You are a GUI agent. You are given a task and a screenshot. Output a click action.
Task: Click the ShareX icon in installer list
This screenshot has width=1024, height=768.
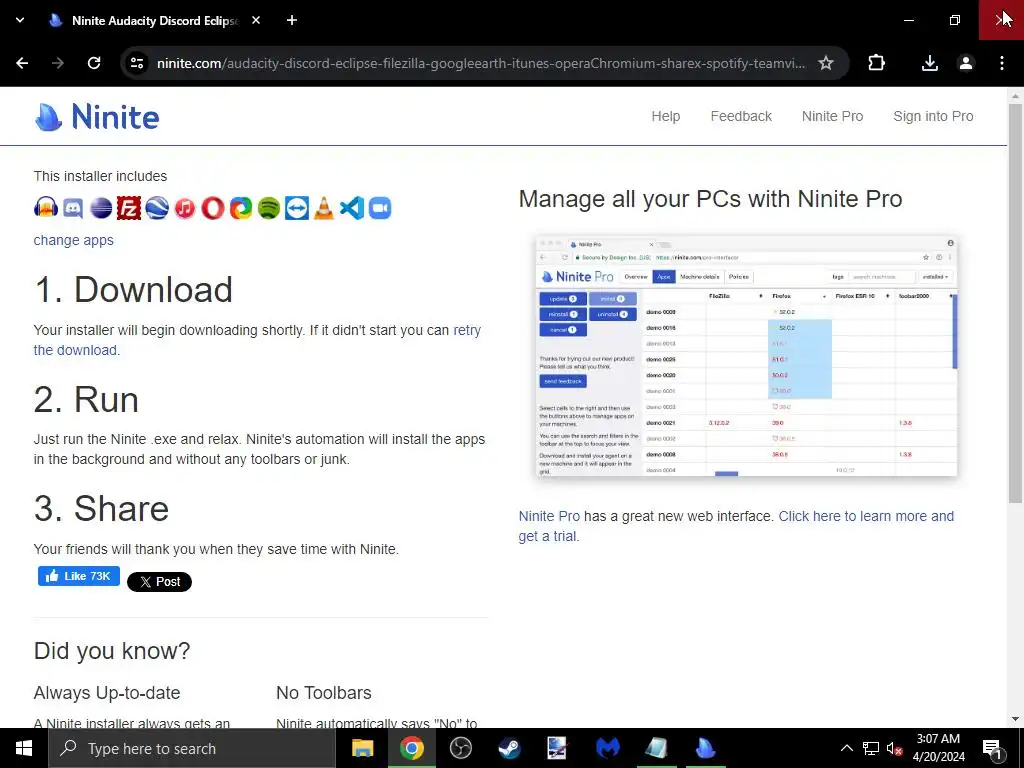(x=241, y=208)
